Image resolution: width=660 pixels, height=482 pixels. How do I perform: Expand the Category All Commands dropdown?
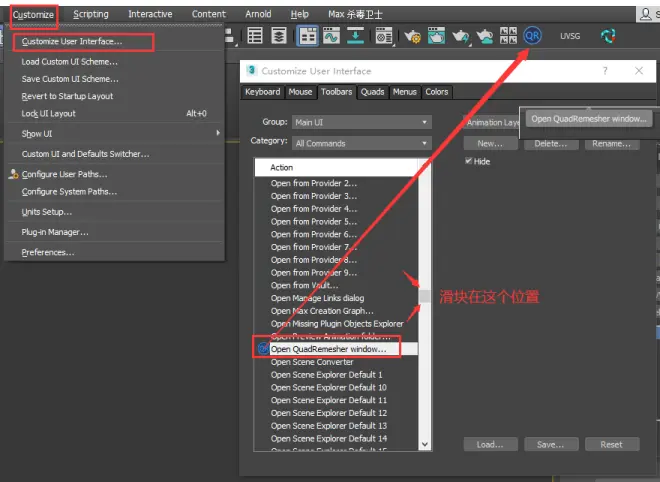(x=362, y=144)
